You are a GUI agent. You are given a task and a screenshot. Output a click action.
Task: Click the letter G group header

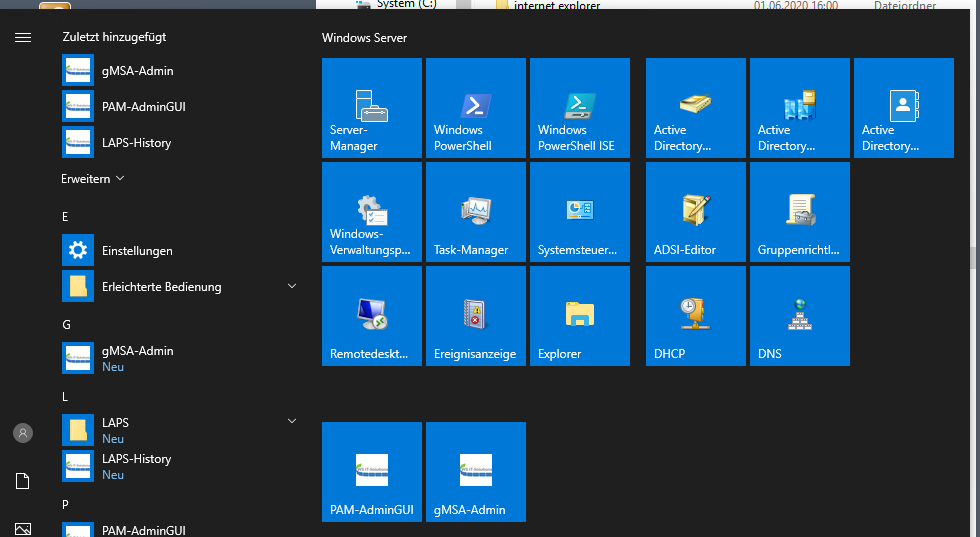tap(66, 324)
